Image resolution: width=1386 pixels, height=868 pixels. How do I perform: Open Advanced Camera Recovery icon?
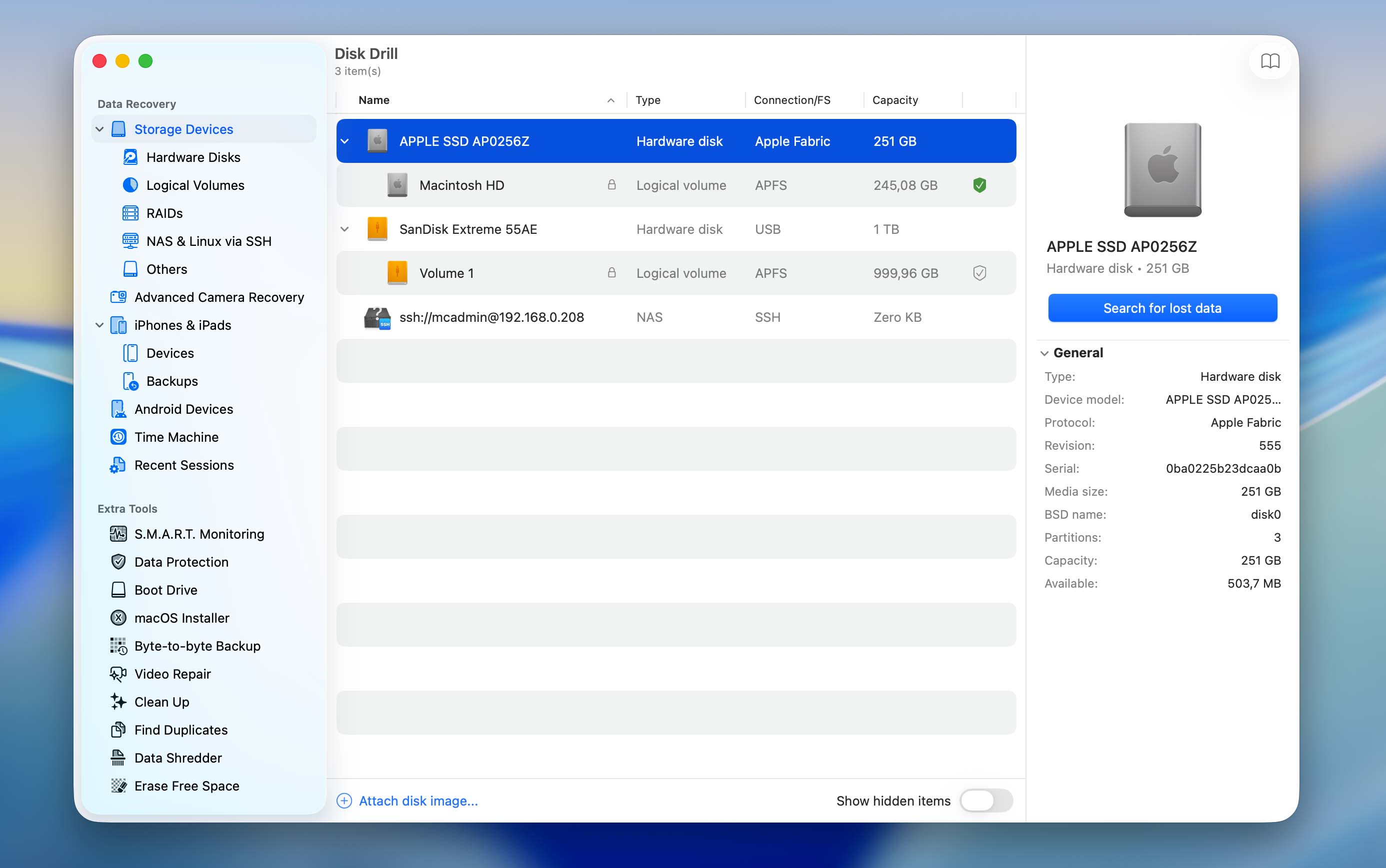point(118,297)
